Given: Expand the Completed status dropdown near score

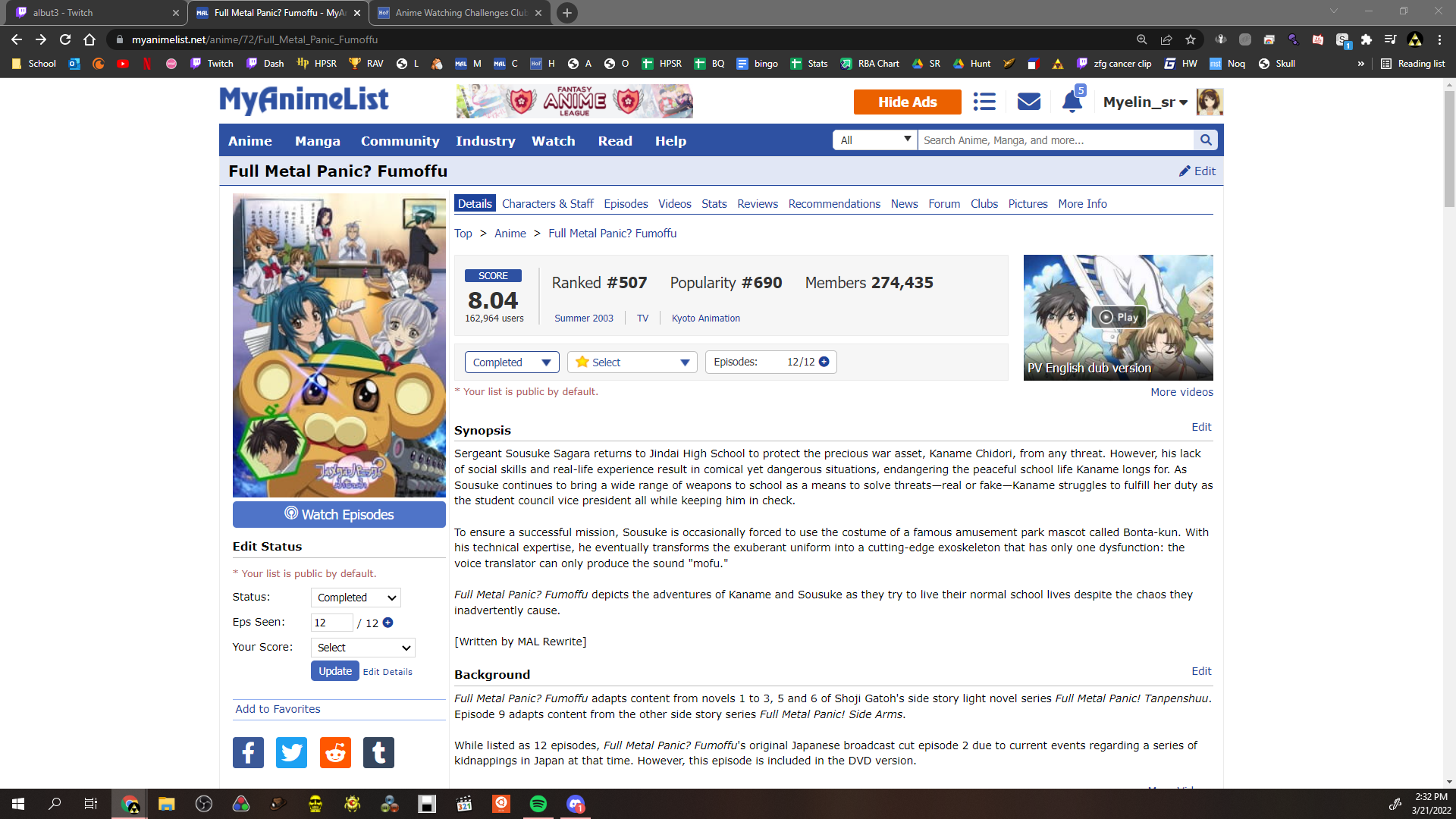Looking at the screenshot, I should pos(511,362).
